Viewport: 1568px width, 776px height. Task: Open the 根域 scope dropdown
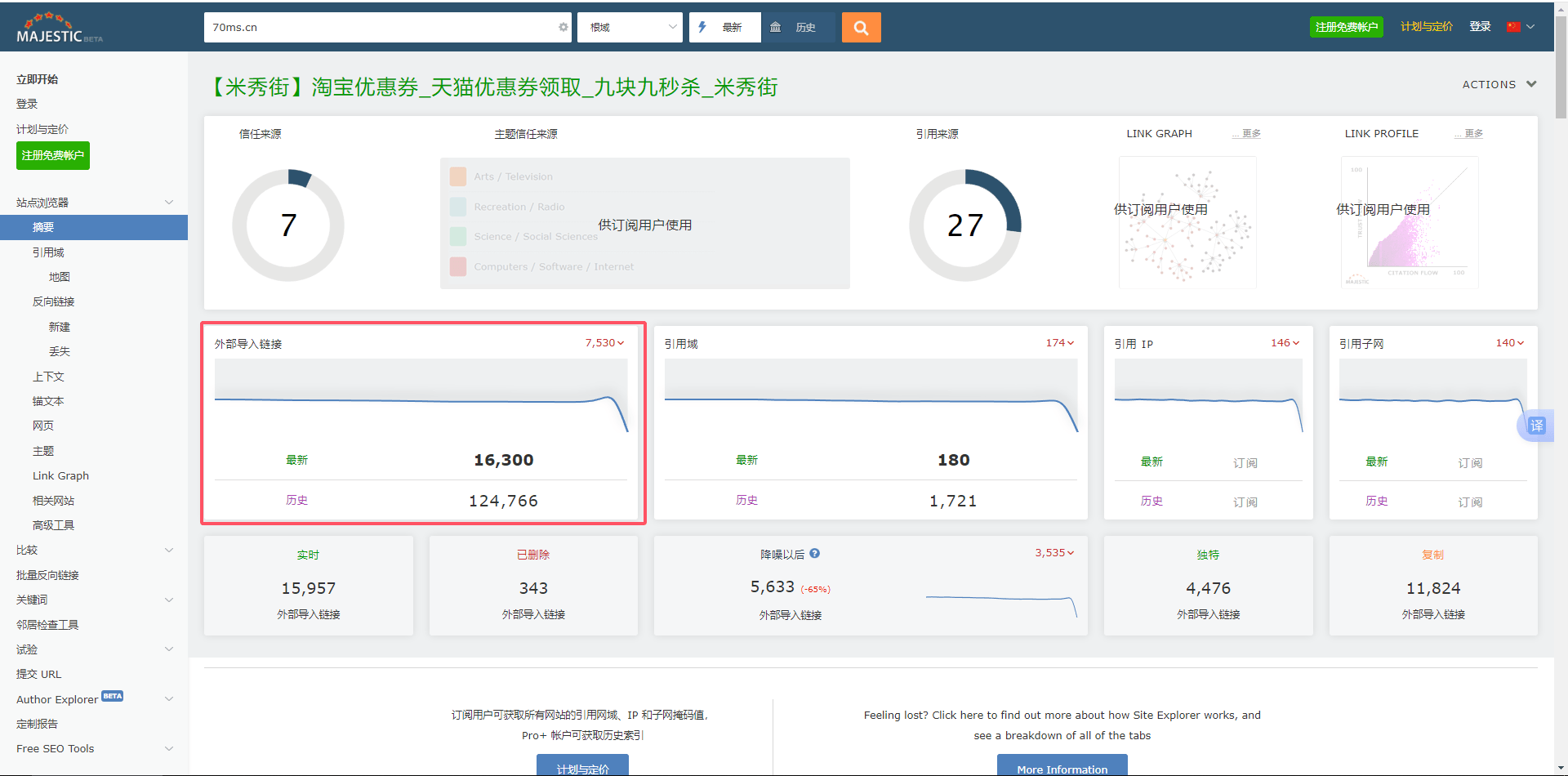point(630,27)
